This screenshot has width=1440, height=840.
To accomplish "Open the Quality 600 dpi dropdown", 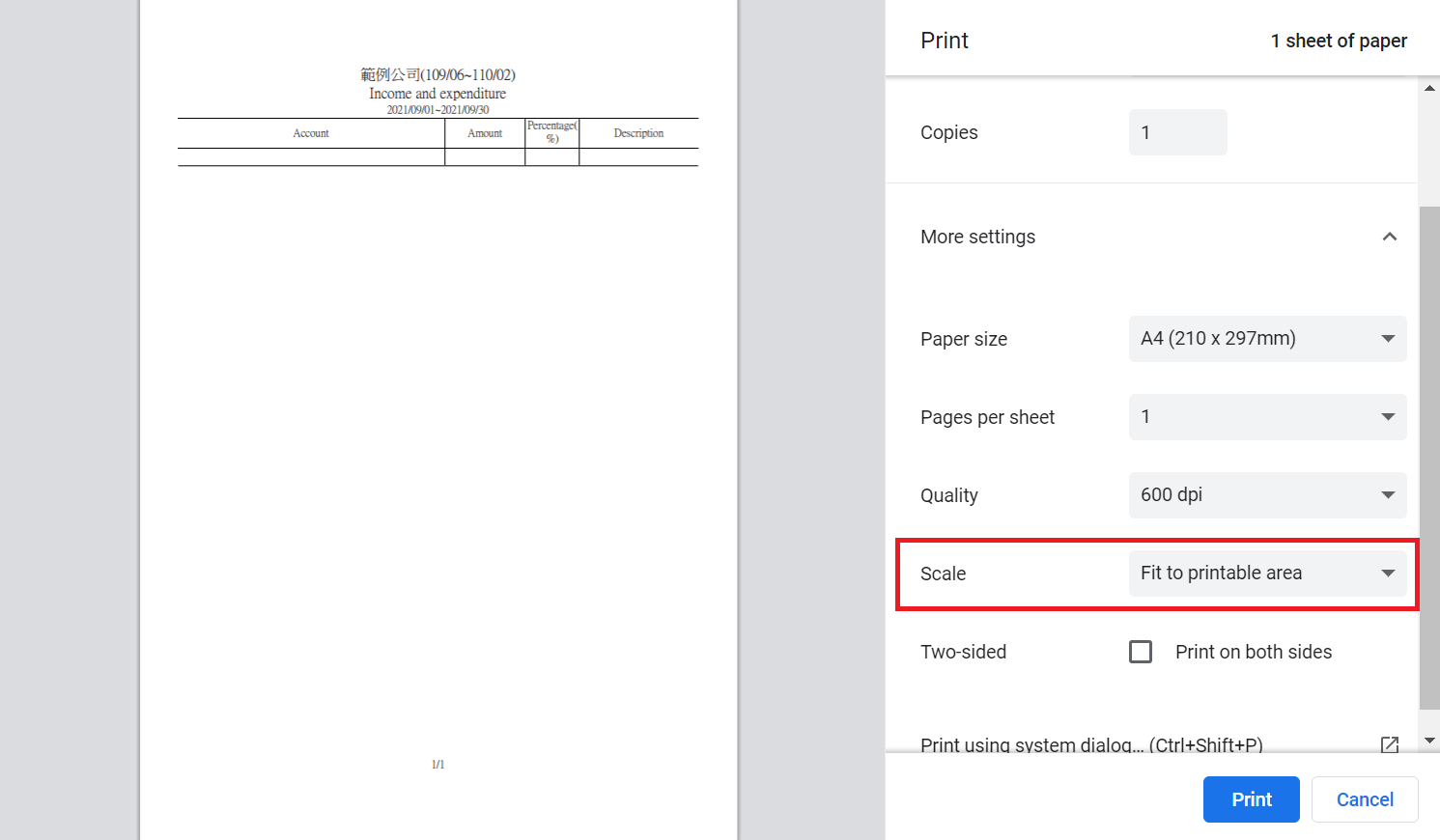I will [1266, 495].
